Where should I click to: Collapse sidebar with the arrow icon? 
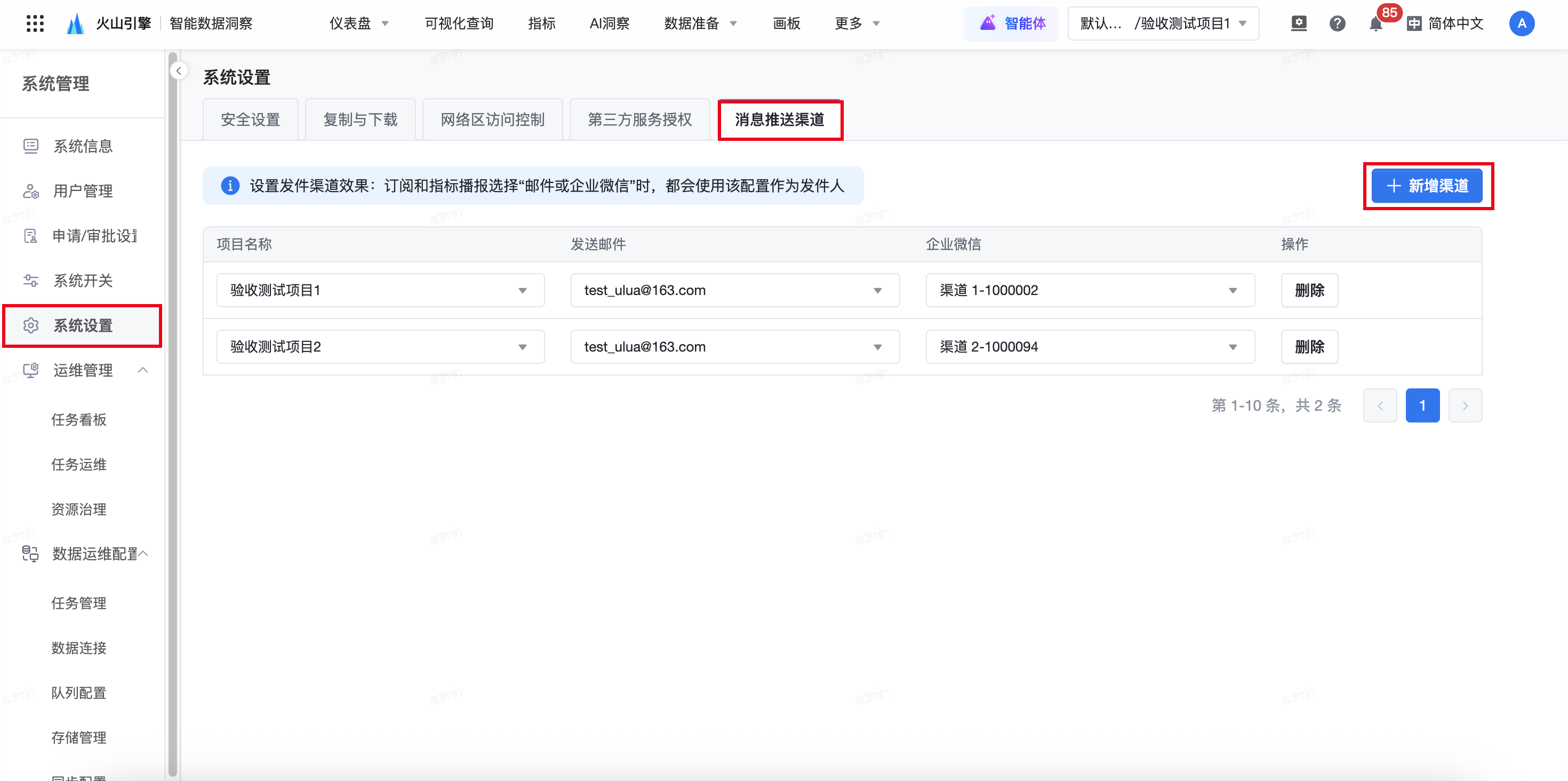tap(178, 71)
